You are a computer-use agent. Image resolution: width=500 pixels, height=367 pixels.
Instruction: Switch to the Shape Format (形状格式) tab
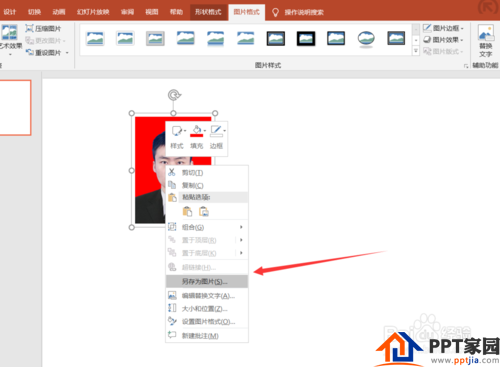click(208, 12)
